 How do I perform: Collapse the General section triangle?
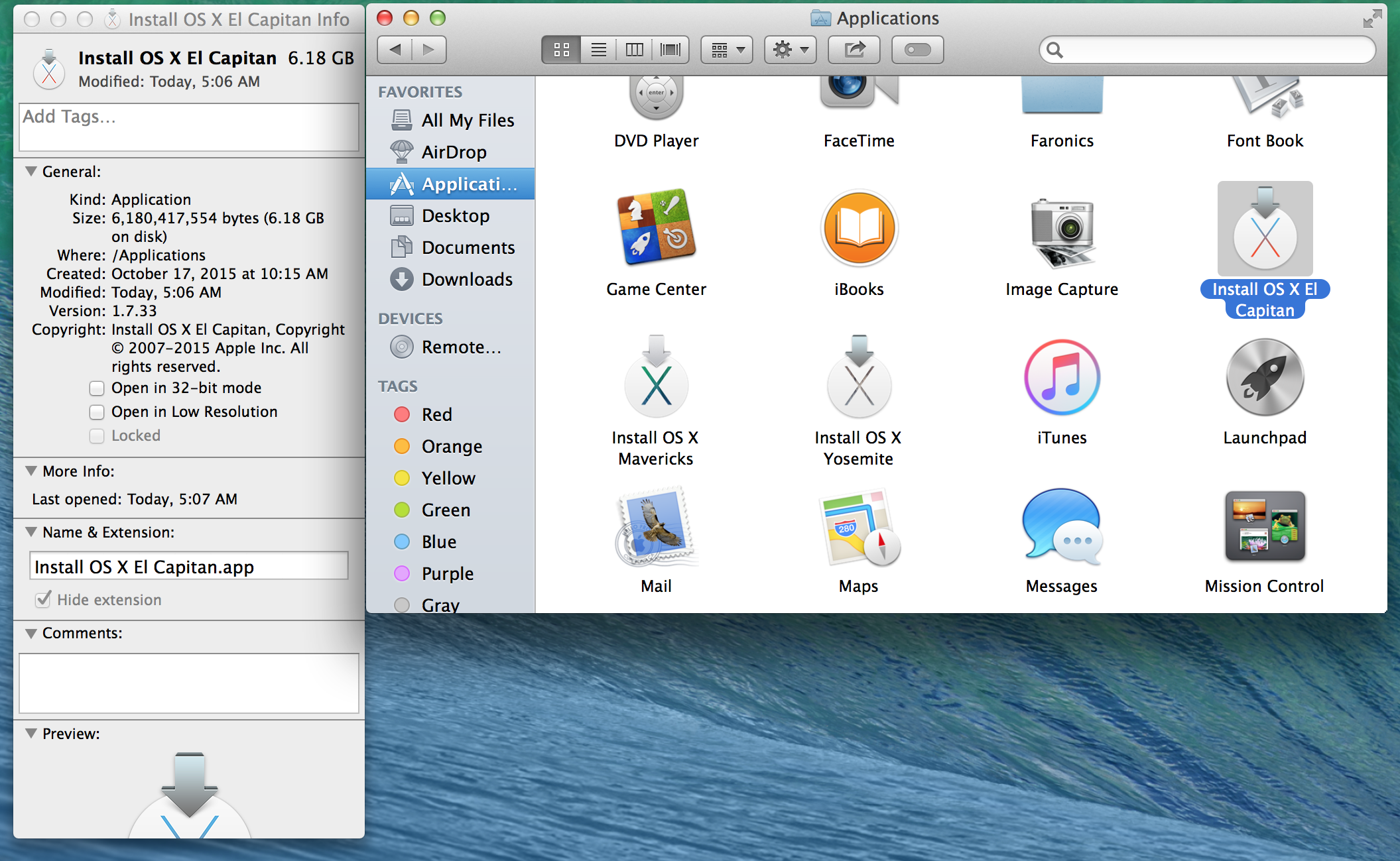(x=31, y=172)
